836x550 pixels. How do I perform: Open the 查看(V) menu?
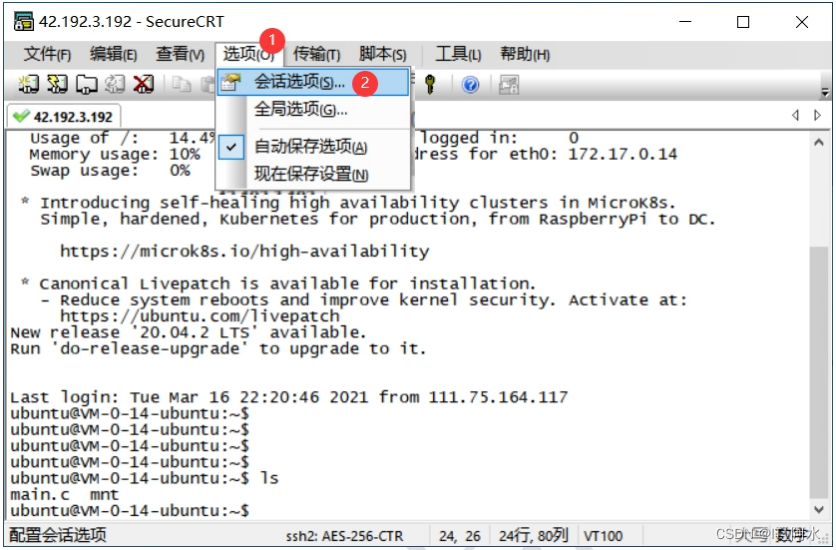coord(180,54)
